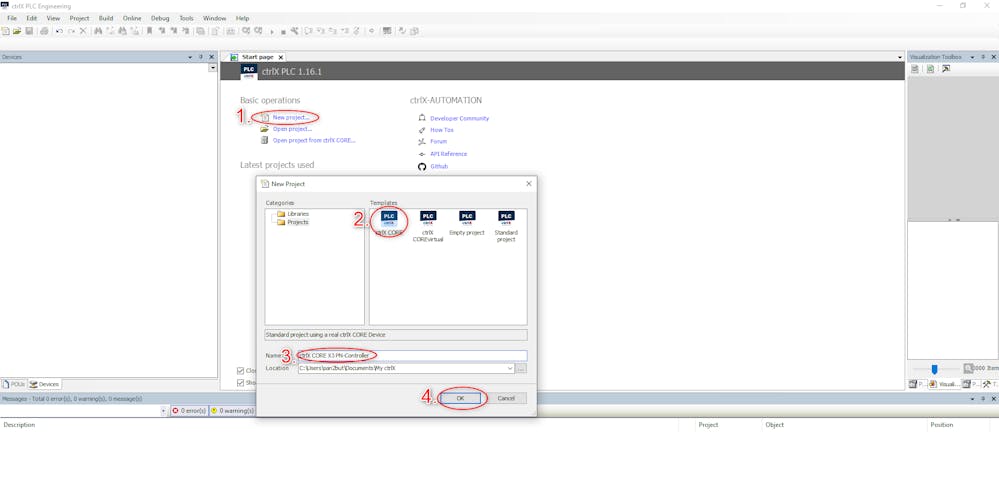
Task: Toggle the 0 error(s) filter button
Action: [189, 411]
